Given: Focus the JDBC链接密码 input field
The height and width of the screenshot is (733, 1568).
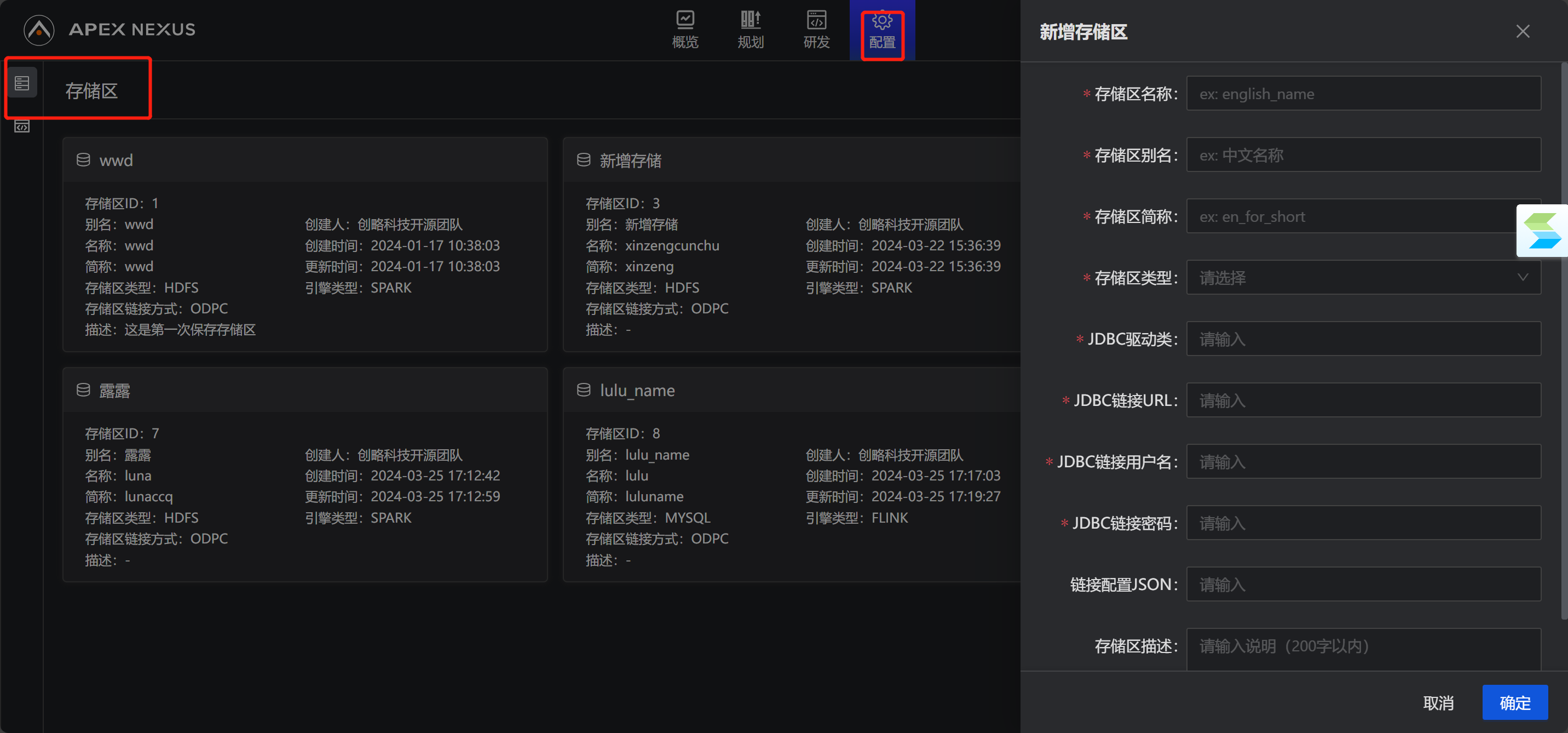Looking at the screenshot, I should pyautogui.click(x=1363, y=523).
